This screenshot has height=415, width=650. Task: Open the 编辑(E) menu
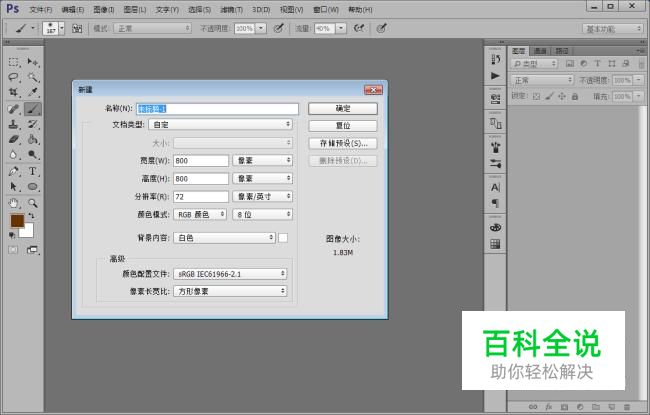tap(73, 9)
